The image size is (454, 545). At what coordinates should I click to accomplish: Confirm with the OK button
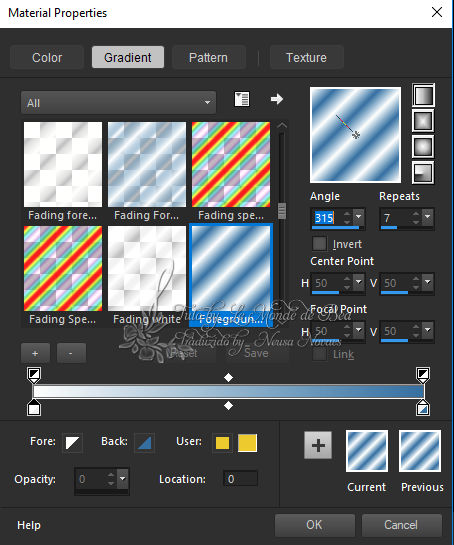[x=314, y=525]
